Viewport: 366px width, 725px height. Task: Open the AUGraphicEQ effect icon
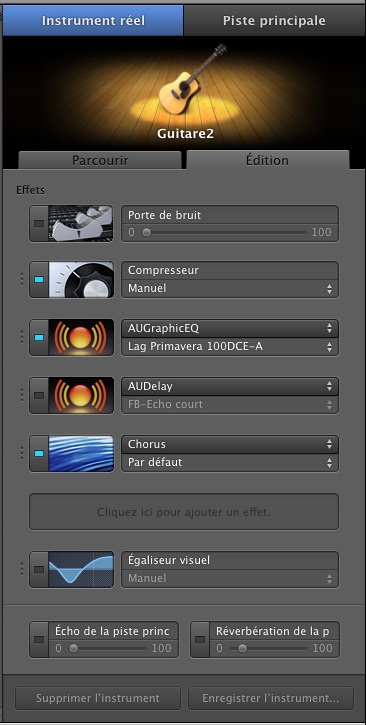(81, 338)
